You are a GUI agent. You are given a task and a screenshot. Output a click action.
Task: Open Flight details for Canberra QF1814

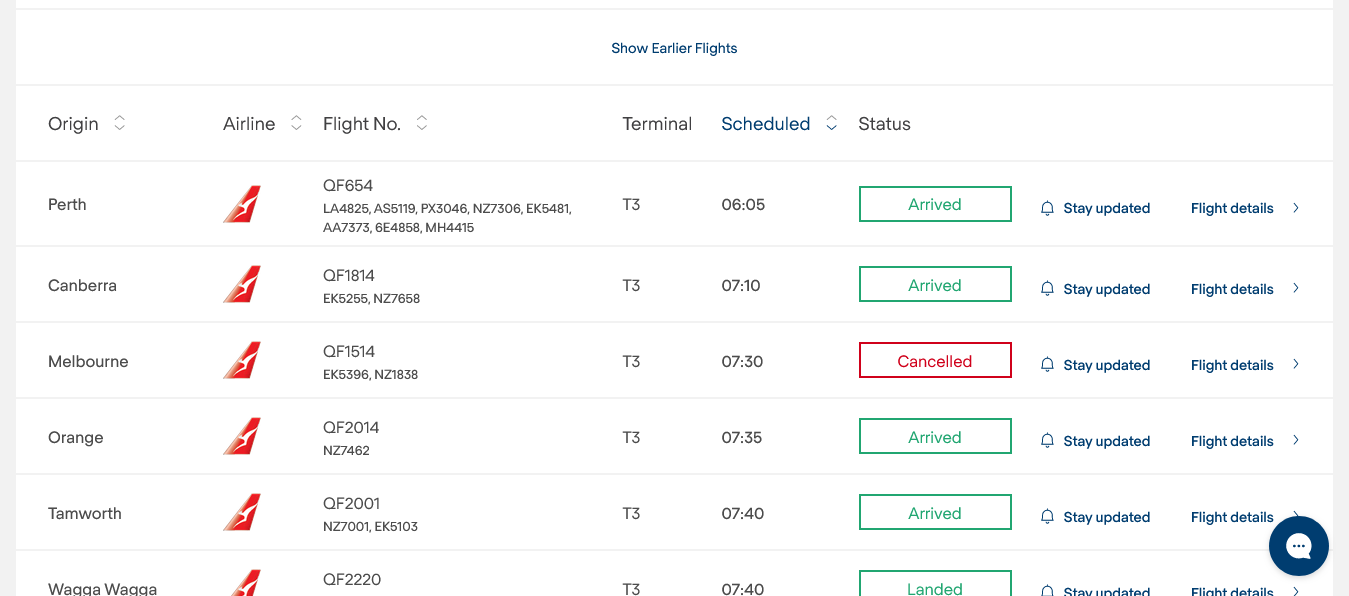pos(1232,289)
